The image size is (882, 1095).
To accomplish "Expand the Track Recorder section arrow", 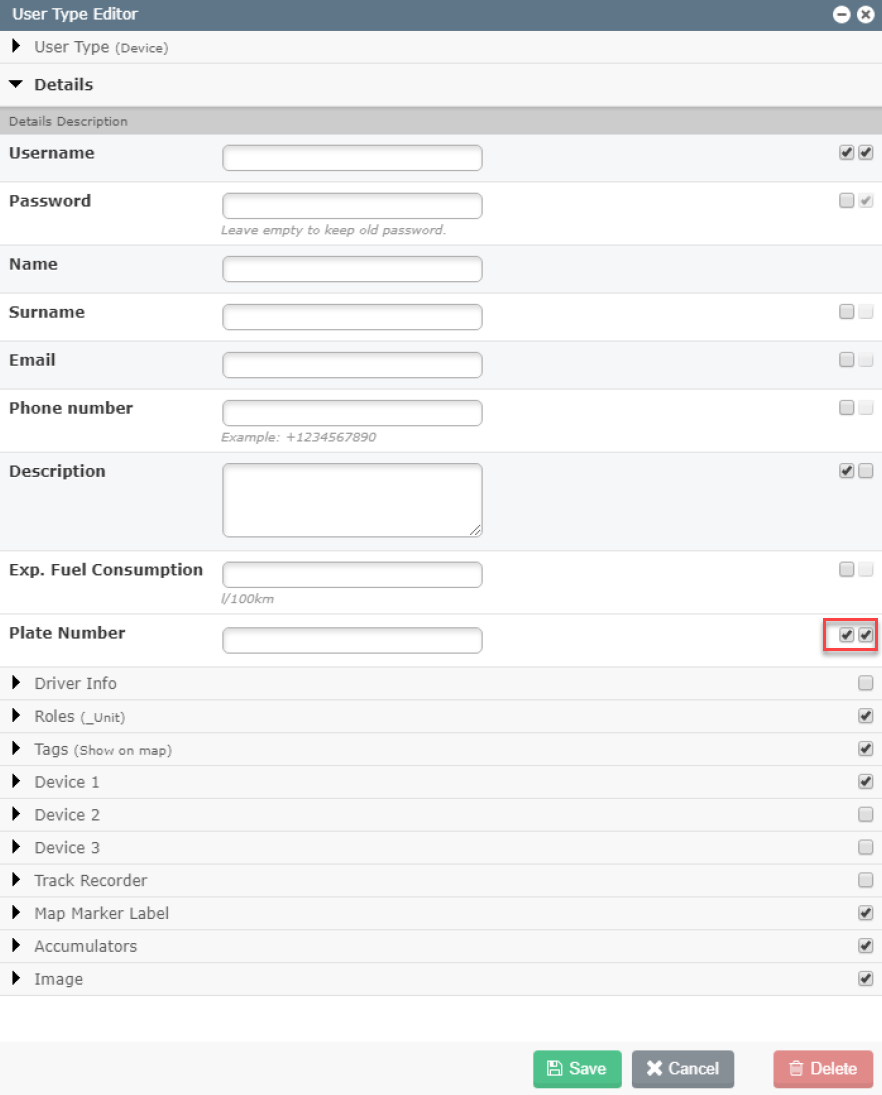I will [x=16, y=879].
